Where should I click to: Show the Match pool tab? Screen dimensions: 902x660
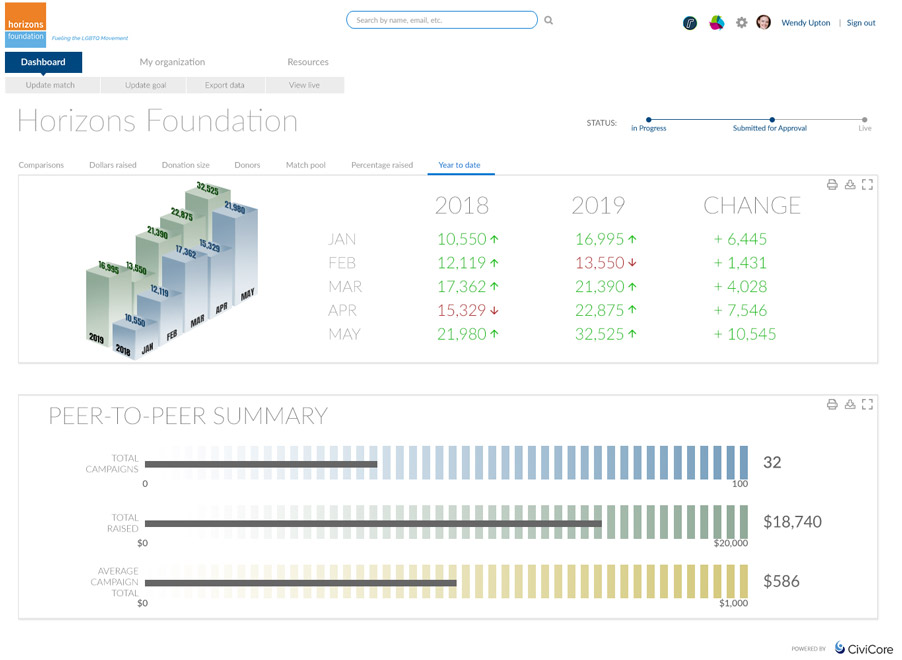pos(305,165)
